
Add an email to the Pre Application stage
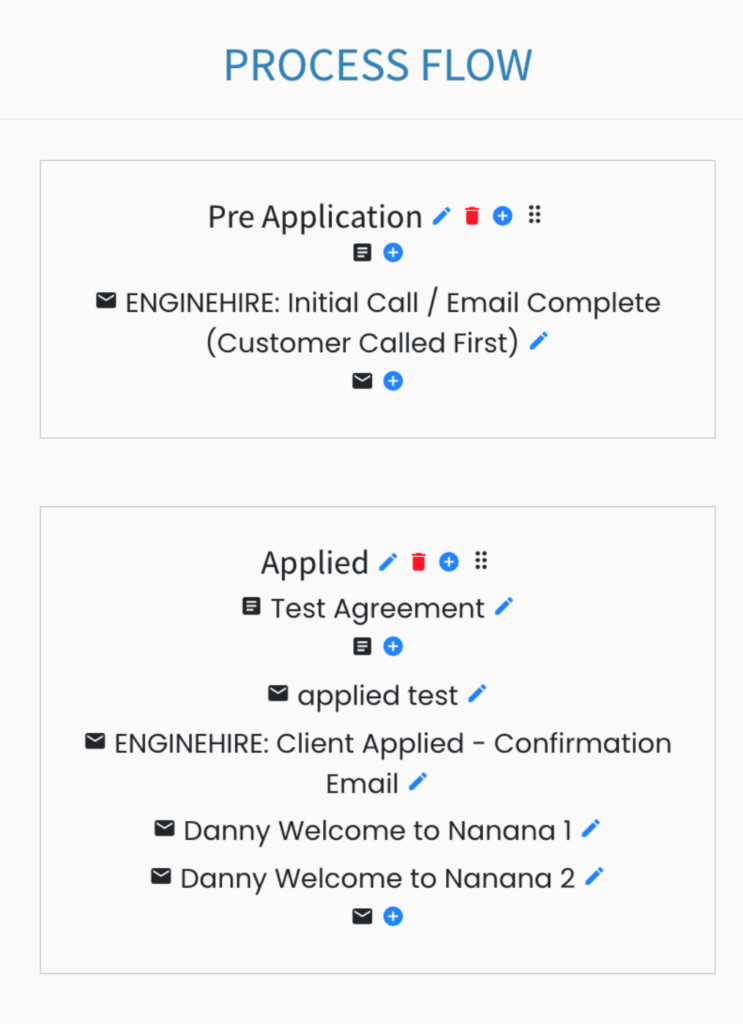392,380
